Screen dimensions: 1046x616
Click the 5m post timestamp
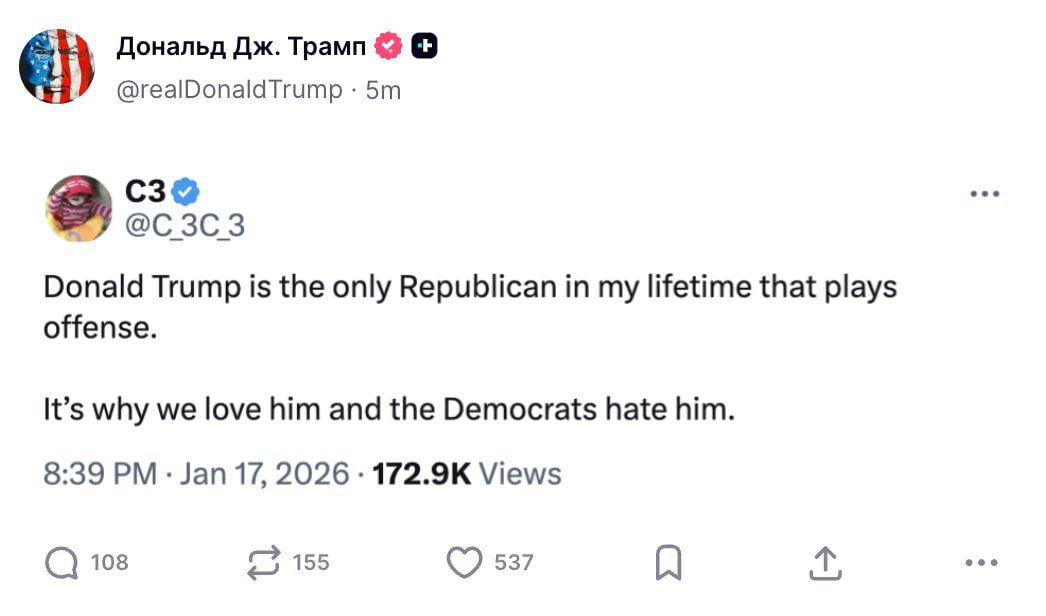[x=383, y=90]
